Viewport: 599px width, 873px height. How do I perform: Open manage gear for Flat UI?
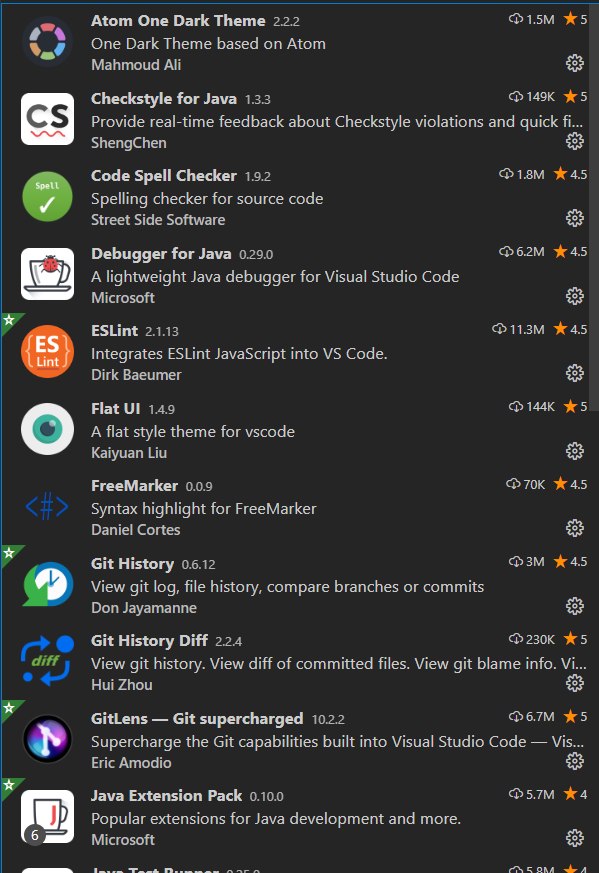(x=575, y=451)
